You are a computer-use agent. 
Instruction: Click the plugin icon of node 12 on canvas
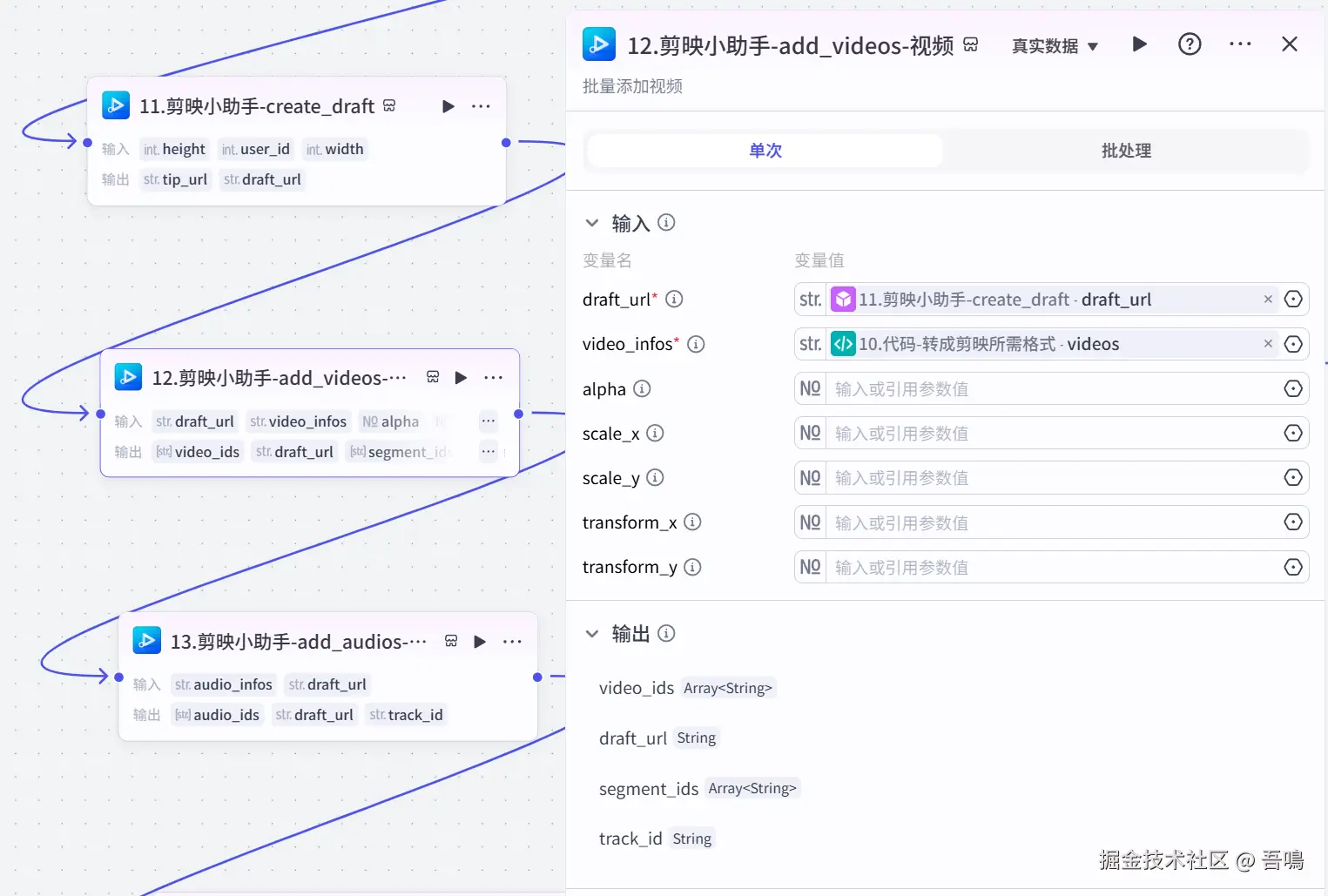coord(129,377)
